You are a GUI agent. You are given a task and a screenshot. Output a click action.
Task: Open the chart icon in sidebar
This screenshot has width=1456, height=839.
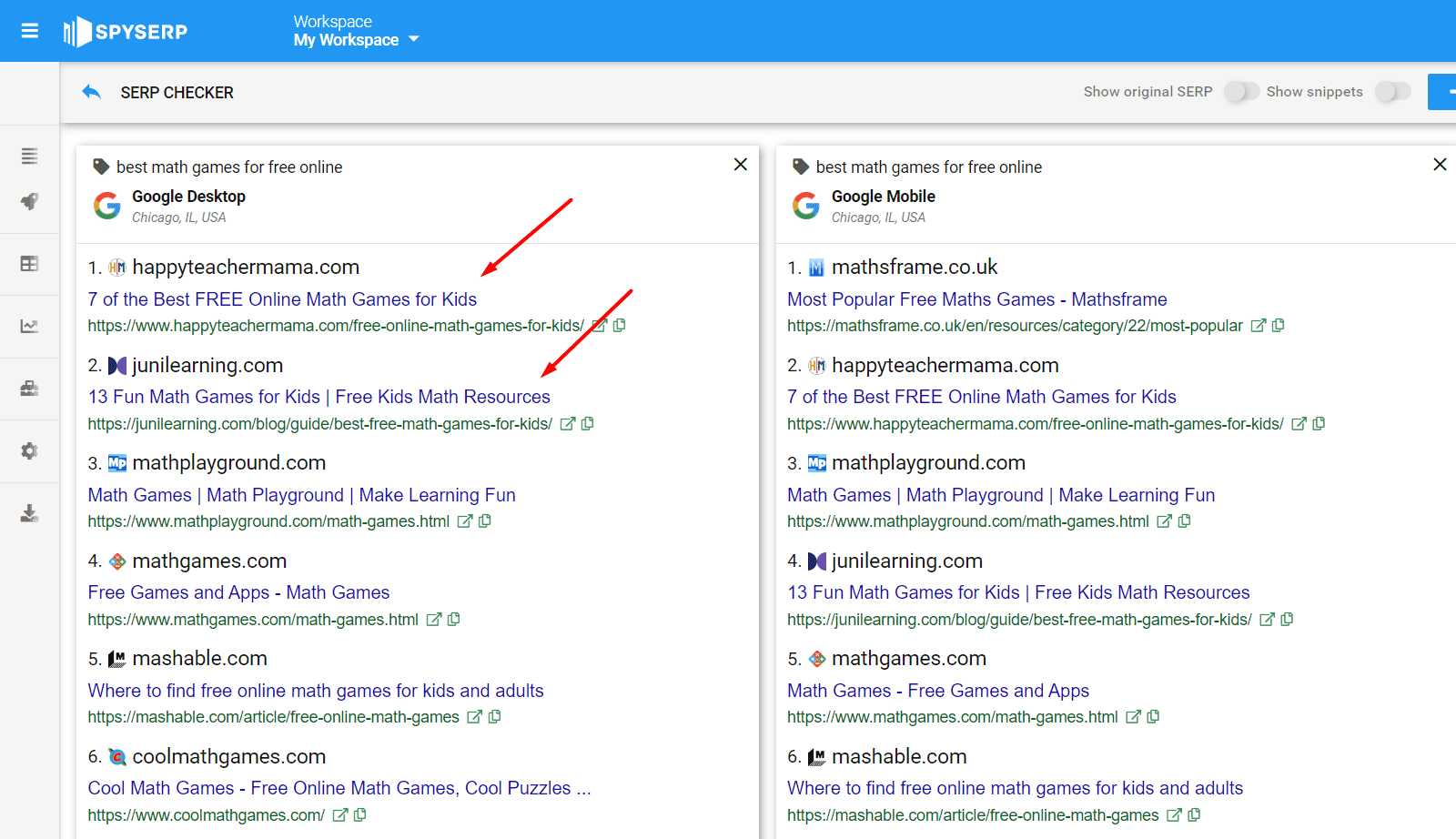[x=30, y=326]
